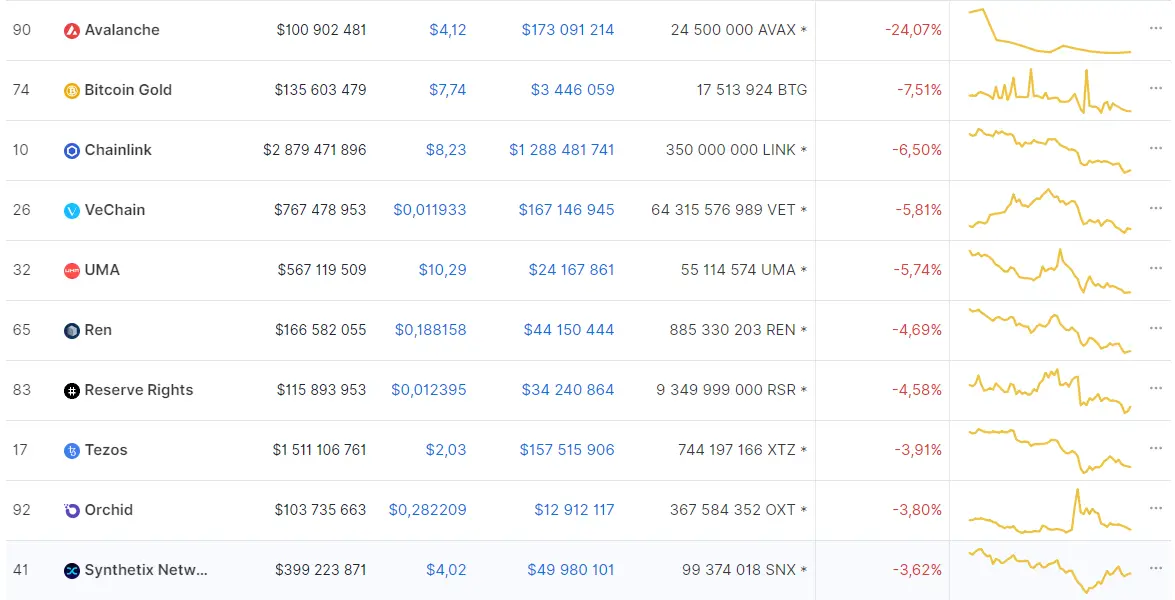This screenshot has width=1175, height=600.
Task: Open the three-dot menu for Tezos
Action: click(x=1156, y=448)
